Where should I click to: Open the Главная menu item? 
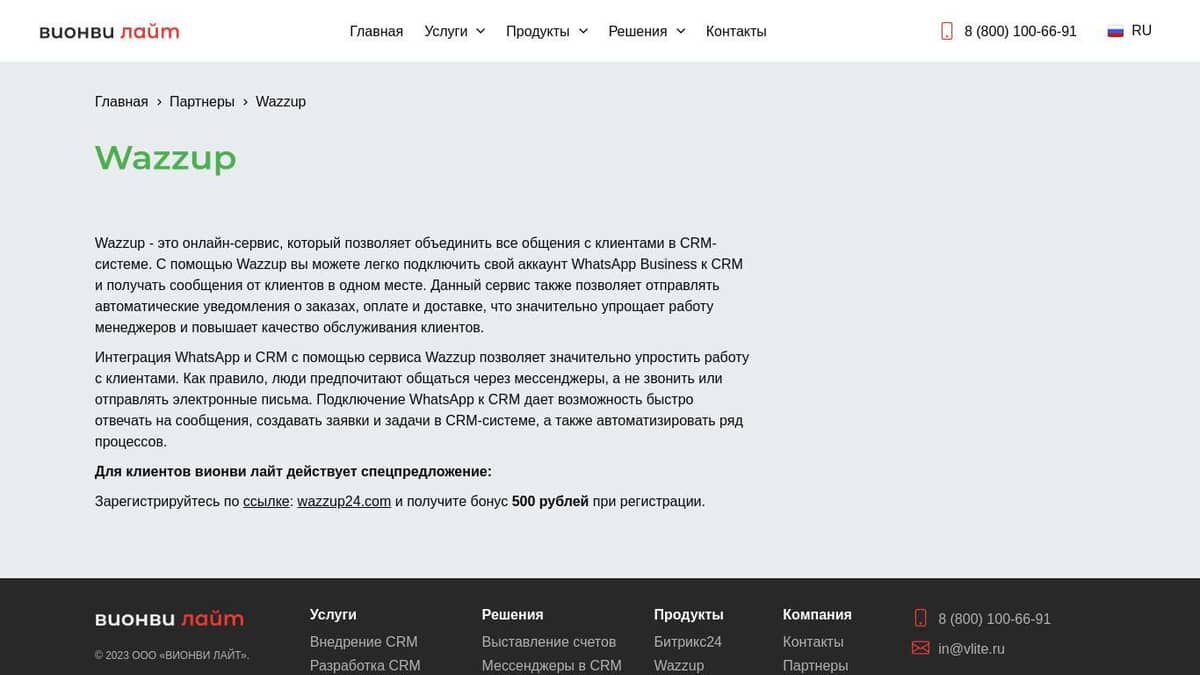[x=376, y=31]
